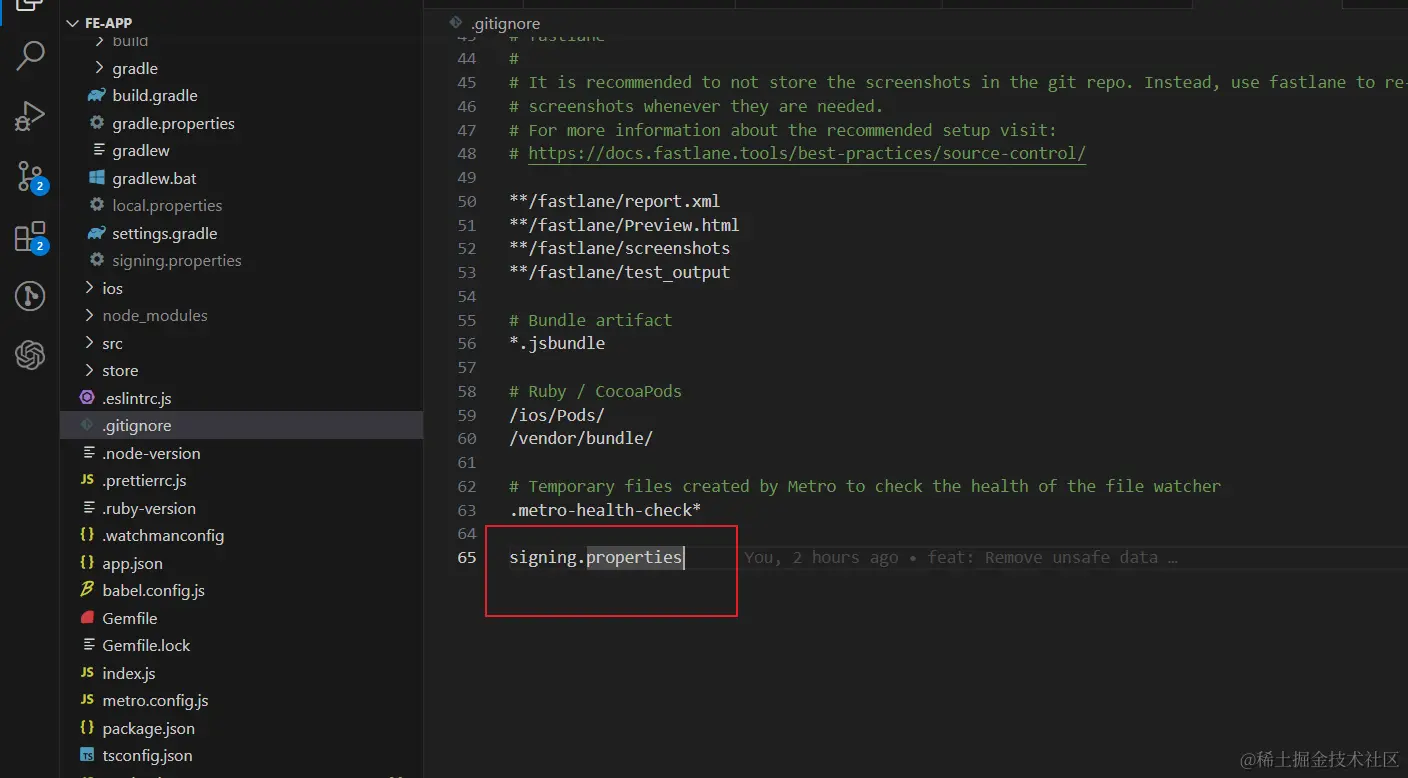
Task: Place cursor on signing.properties in editor
Action: pyautogui.click(x=596, y=557)
